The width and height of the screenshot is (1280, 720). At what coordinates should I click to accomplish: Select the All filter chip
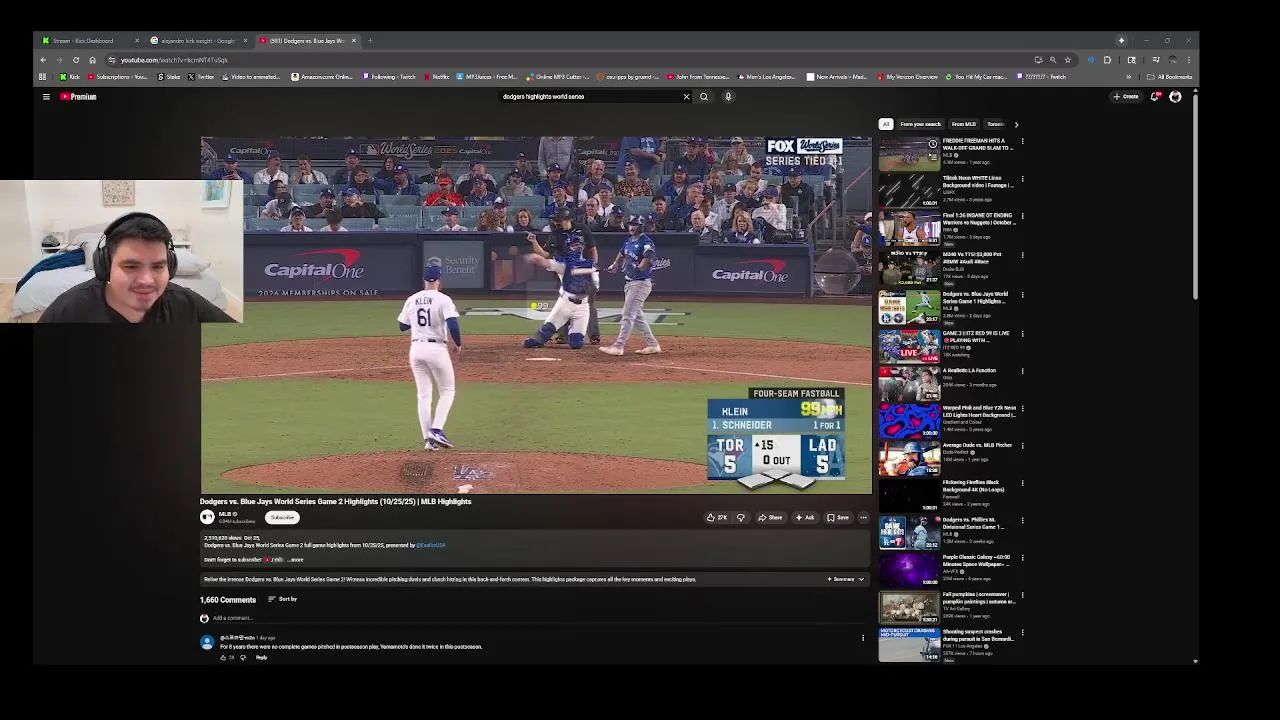click(x=886, y=125)
